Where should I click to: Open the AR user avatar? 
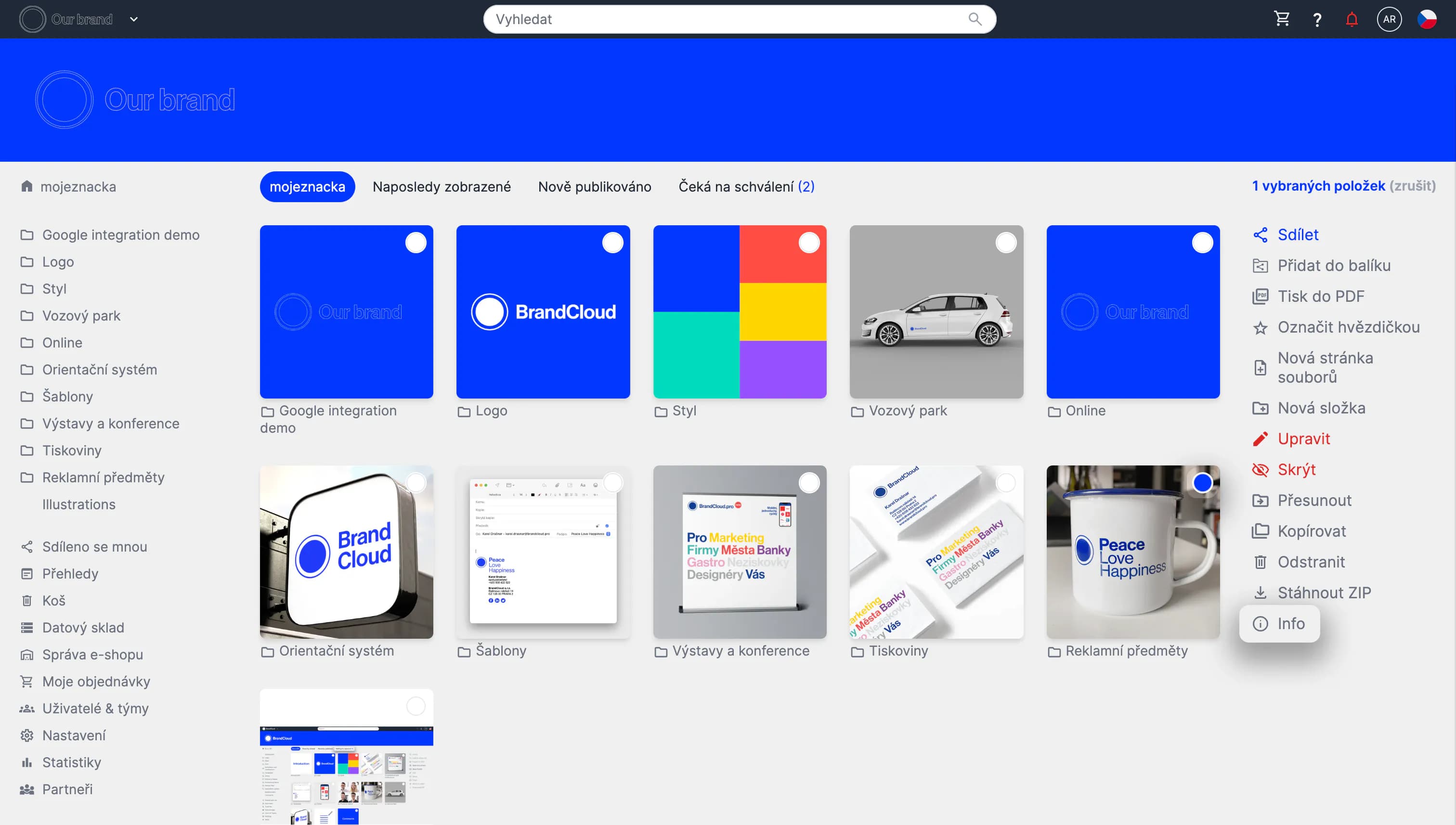[x=1389, y=19]
